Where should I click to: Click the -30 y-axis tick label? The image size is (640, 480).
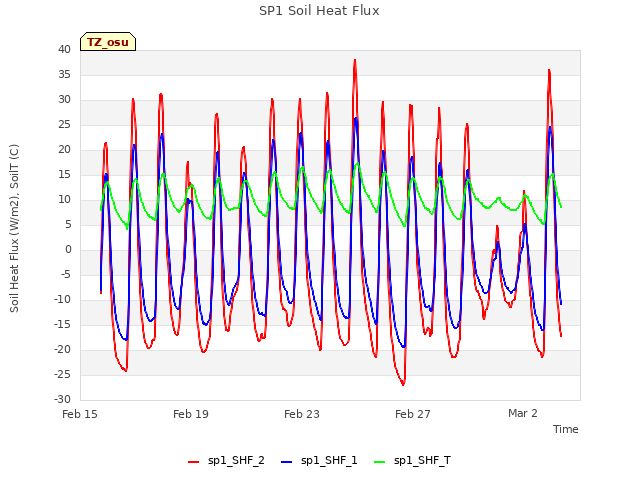coord(62,399)
